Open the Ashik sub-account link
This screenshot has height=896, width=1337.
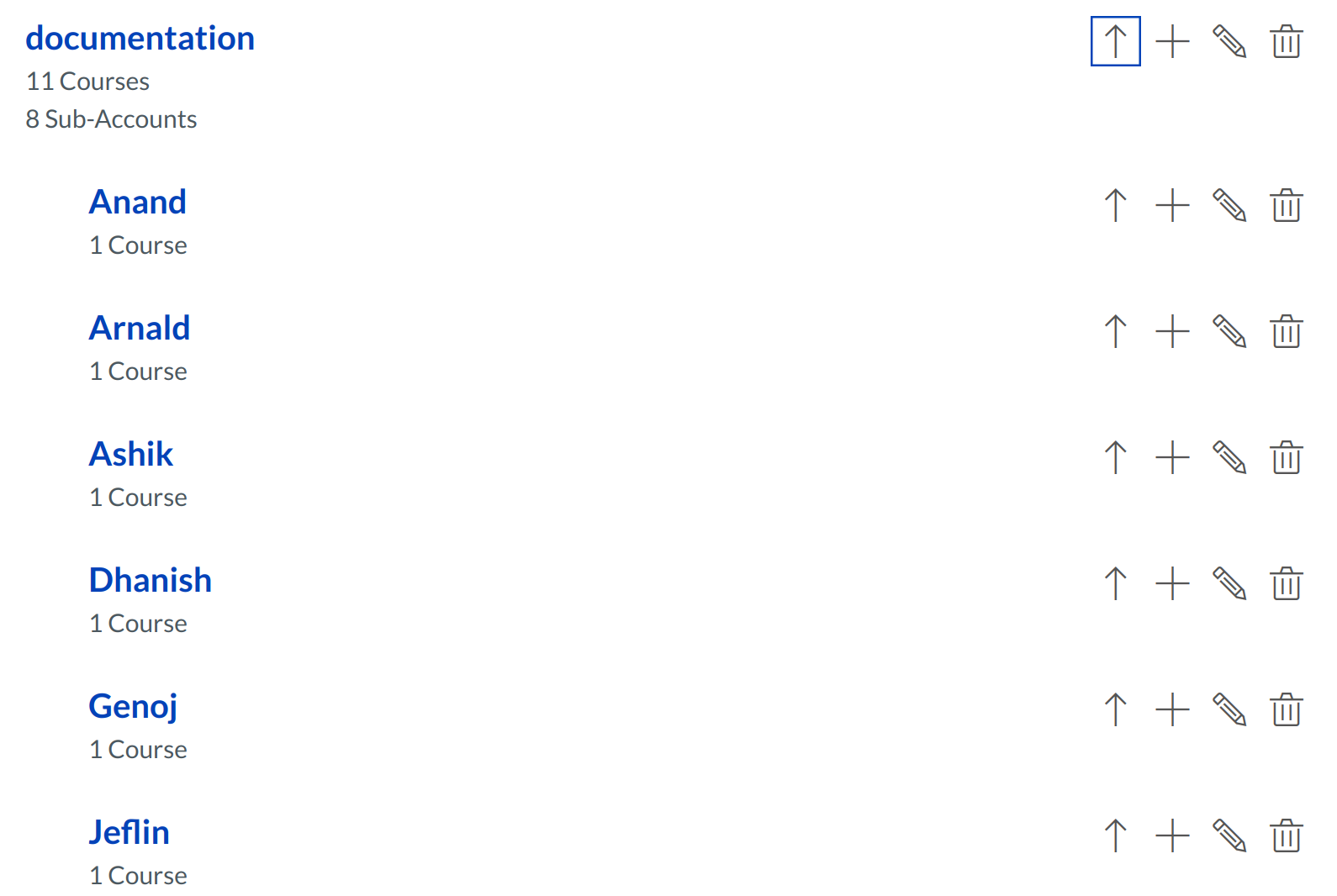(x=131, y=455)
